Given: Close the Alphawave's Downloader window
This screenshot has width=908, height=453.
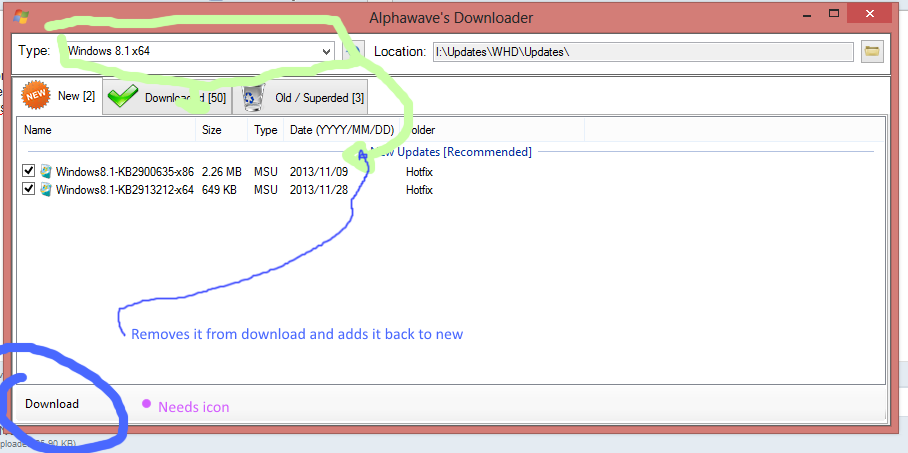Looking at the screenshot, I should (869, 13).
